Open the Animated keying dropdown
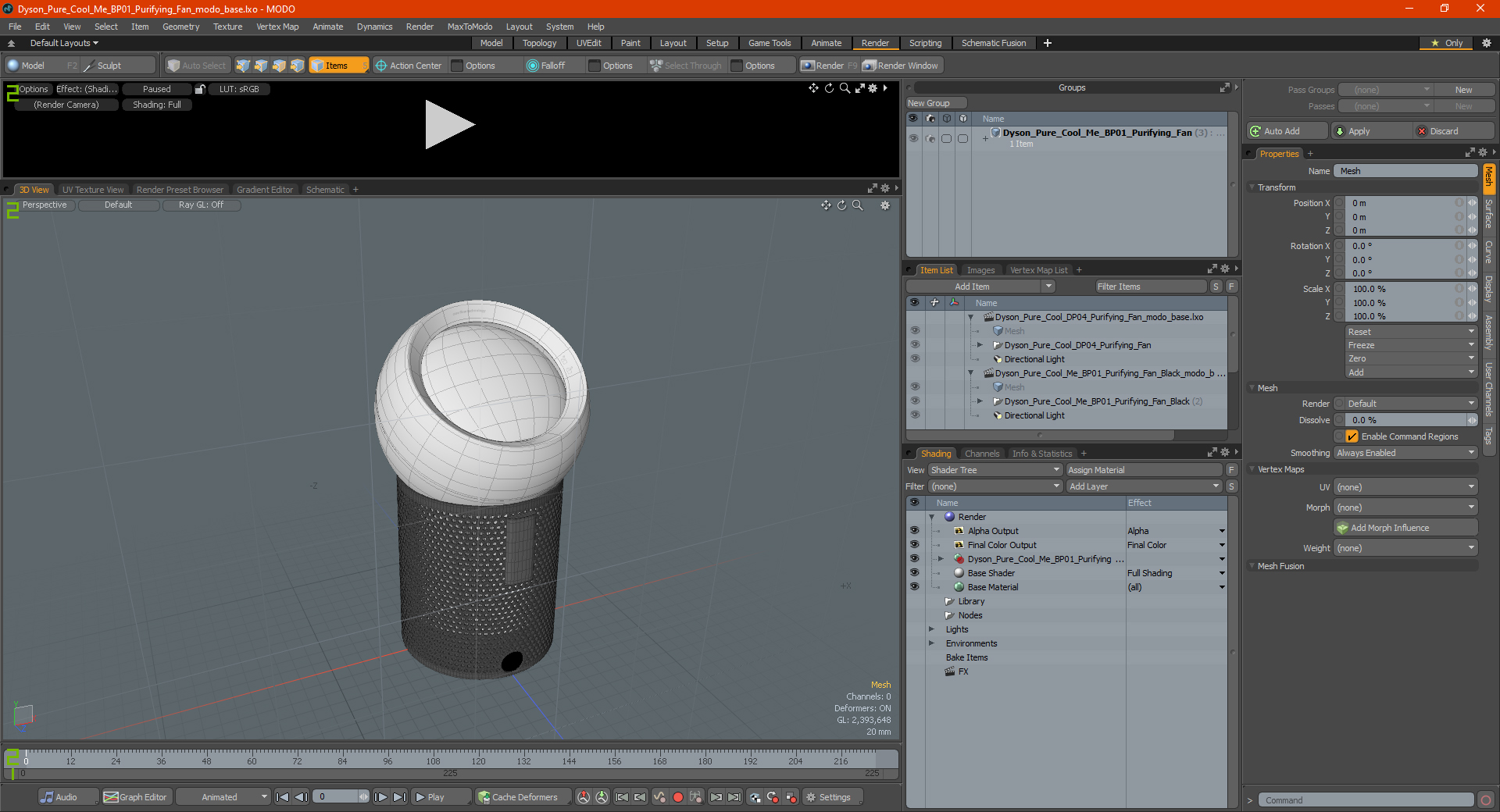The height and width of the screenshot is (812, 1500). point(223,797)
